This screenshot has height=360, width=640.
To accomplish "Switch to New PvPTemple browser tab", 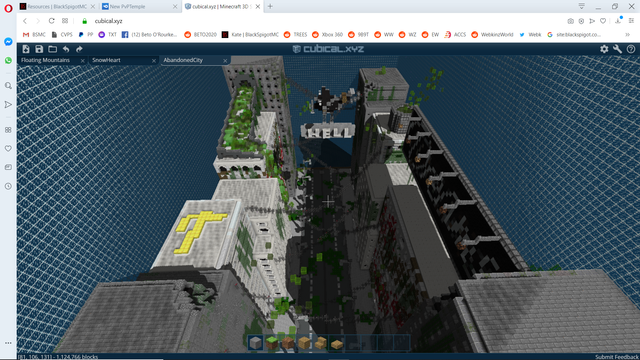I will 140,7.
